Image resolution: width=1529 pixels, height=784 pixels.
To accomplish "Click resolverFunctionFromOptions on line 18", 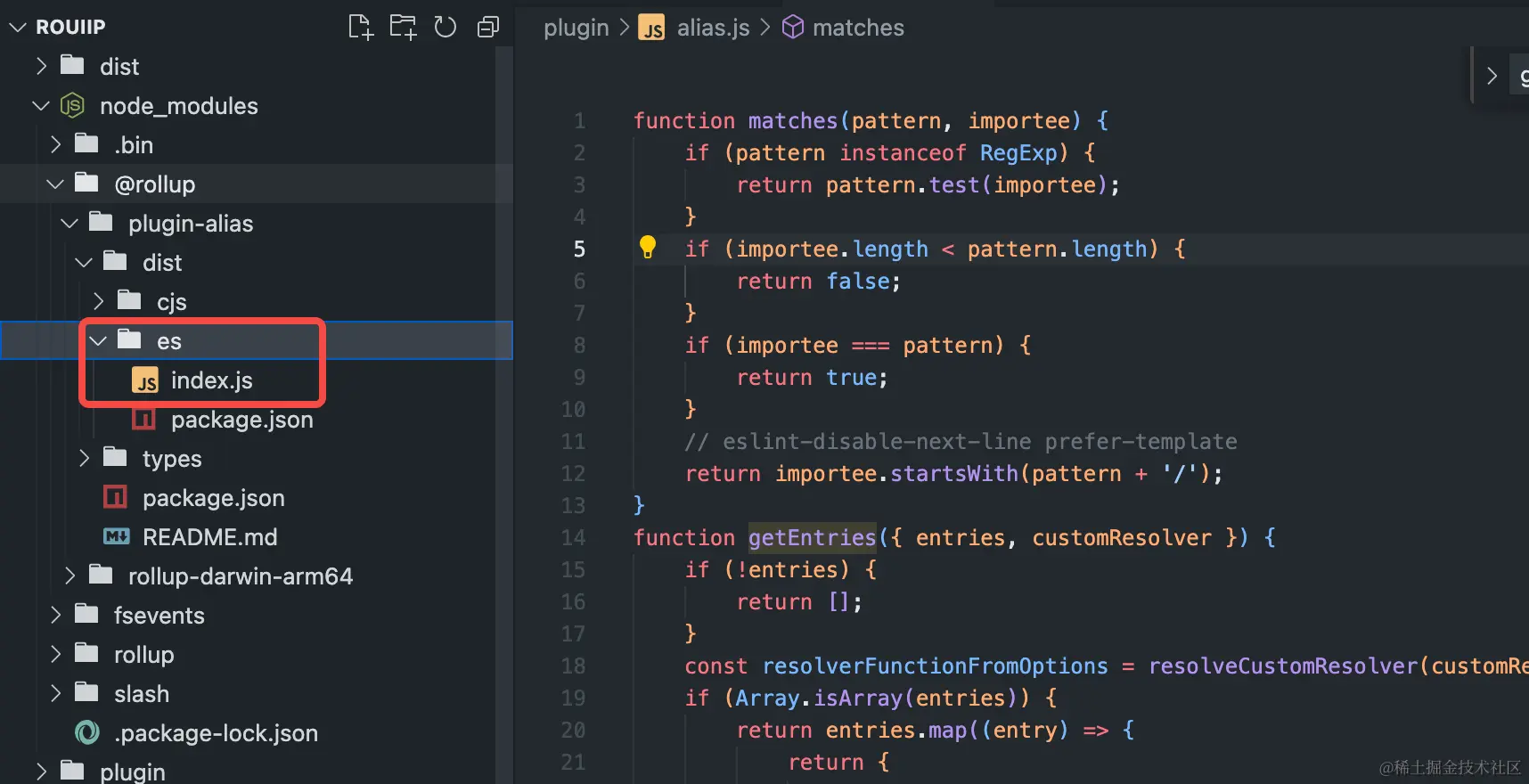I will click(936, 666).
